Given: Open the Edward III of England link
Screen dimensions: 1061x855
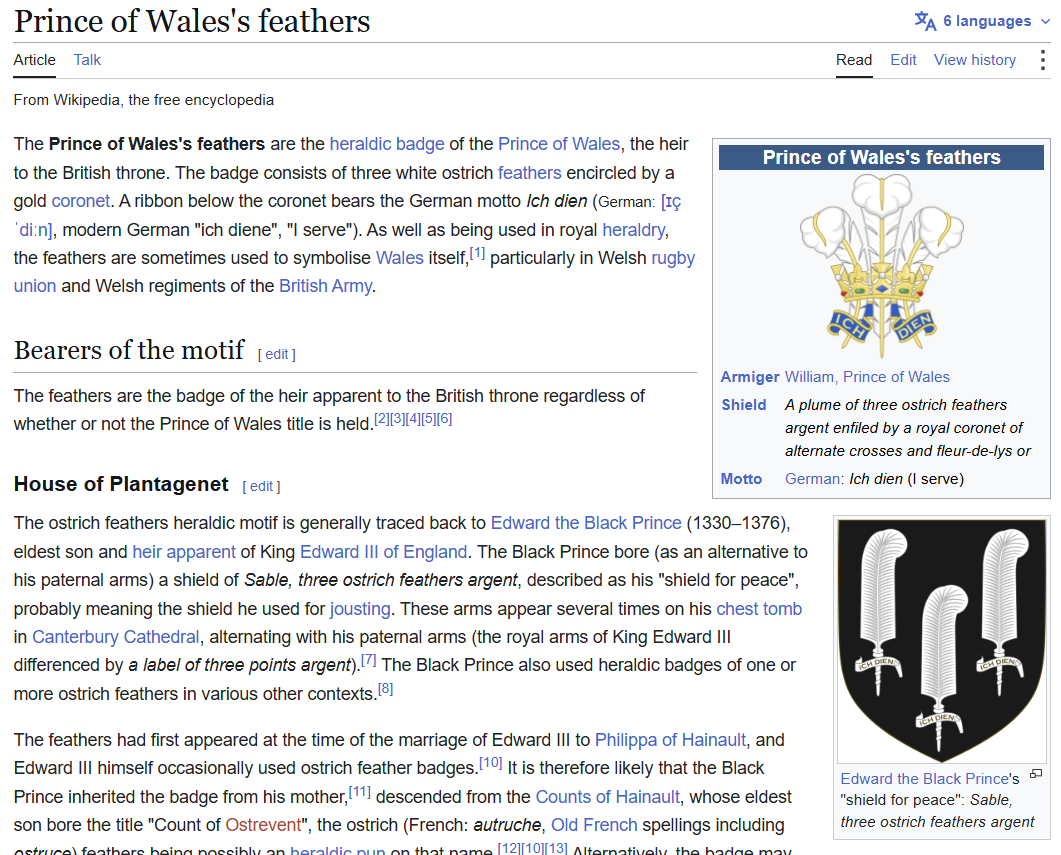Looking at the screenshot, I should tap(384, 552).
